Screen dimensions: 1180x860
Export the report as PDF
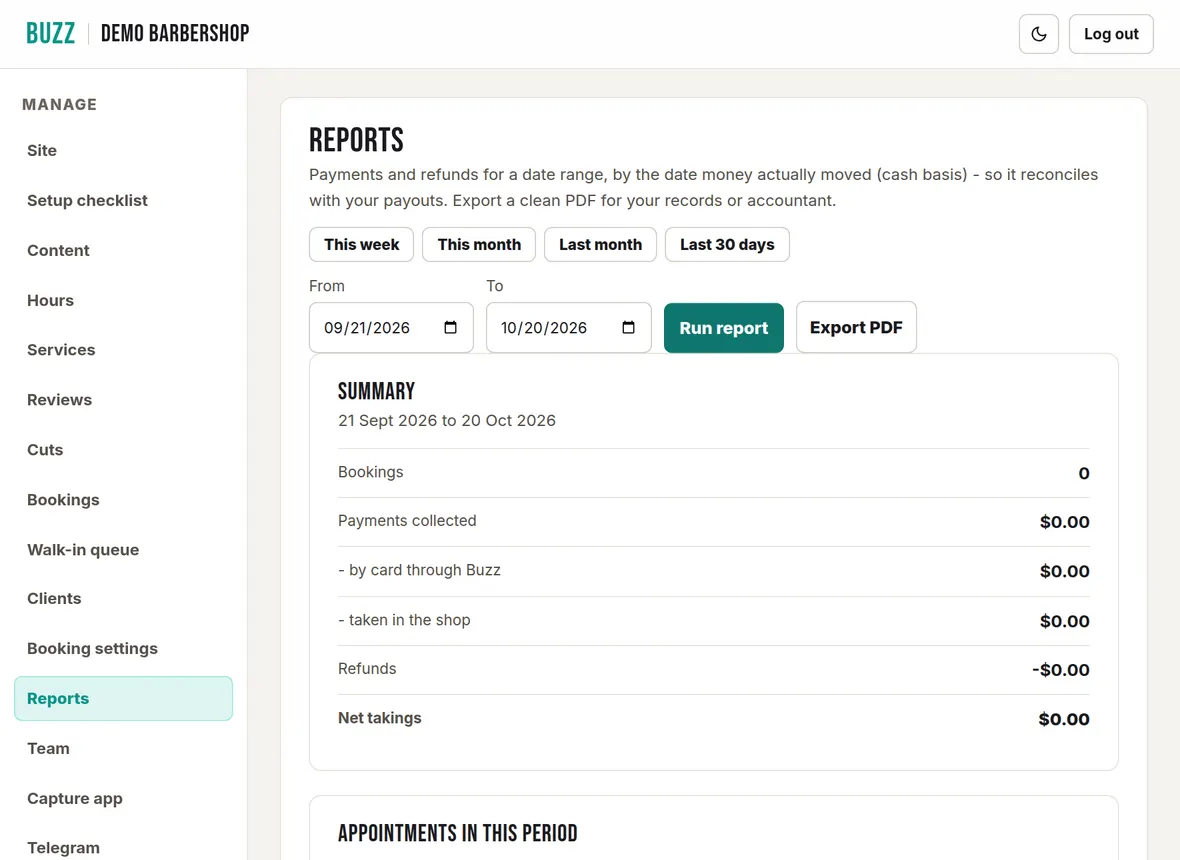[x=856, y=327]
